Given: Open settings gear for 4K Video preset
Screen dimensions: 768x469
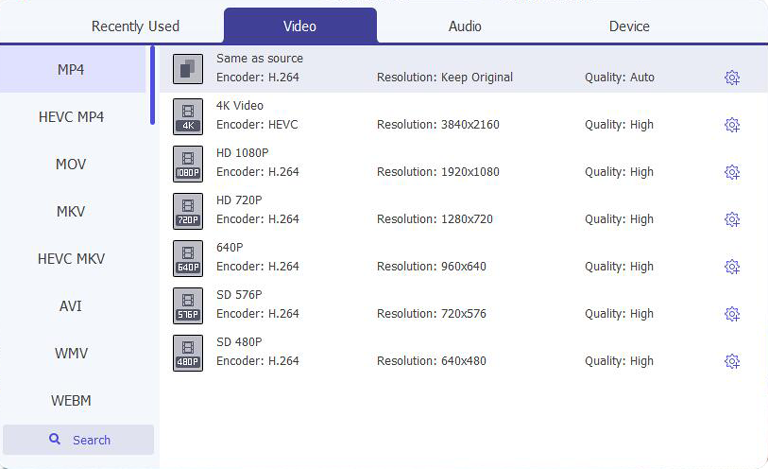Looking at the screenshot, I should point(732,125).
